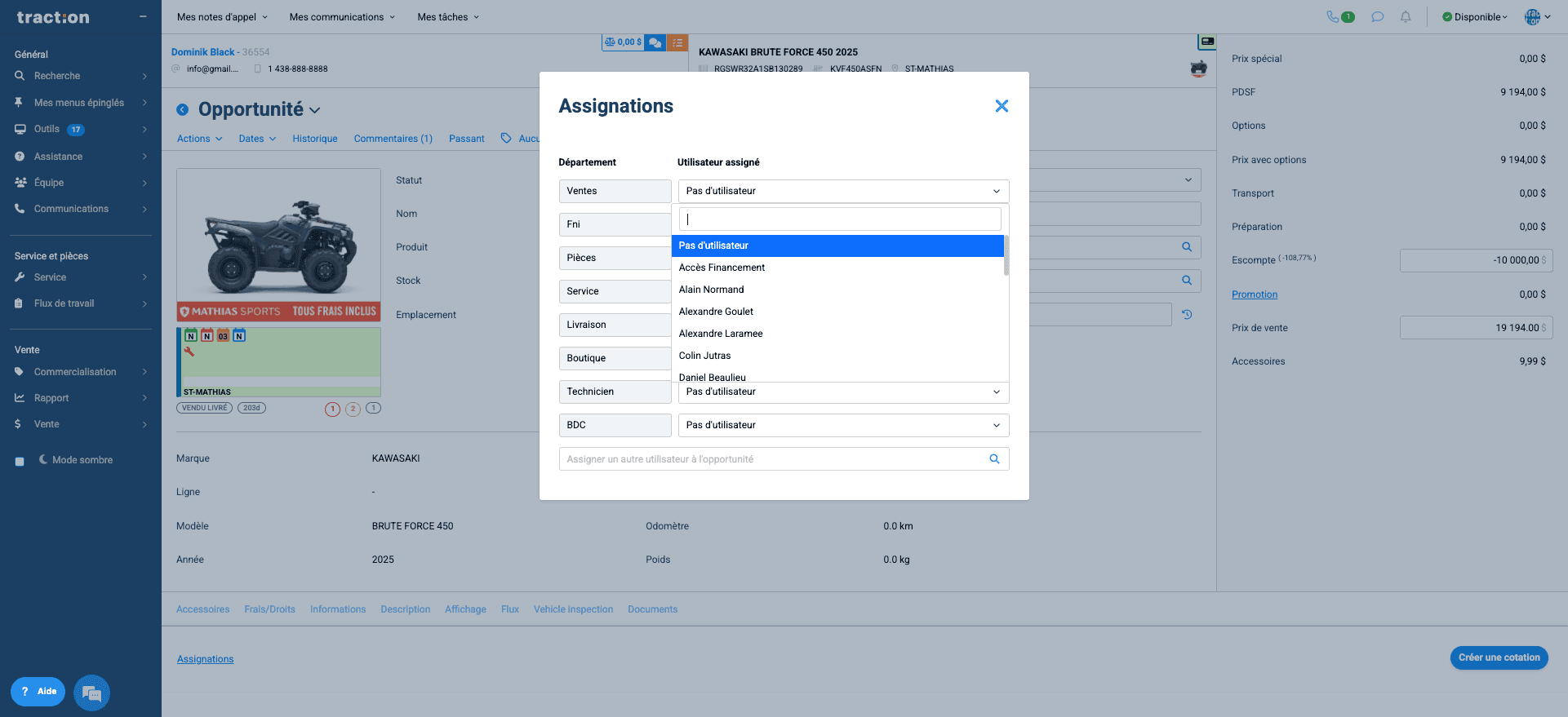Click the ATV vehicle icon in the header
The height and width of the screenshot is (717, 1568).
pyautogui.click(x=1198, y=69)
